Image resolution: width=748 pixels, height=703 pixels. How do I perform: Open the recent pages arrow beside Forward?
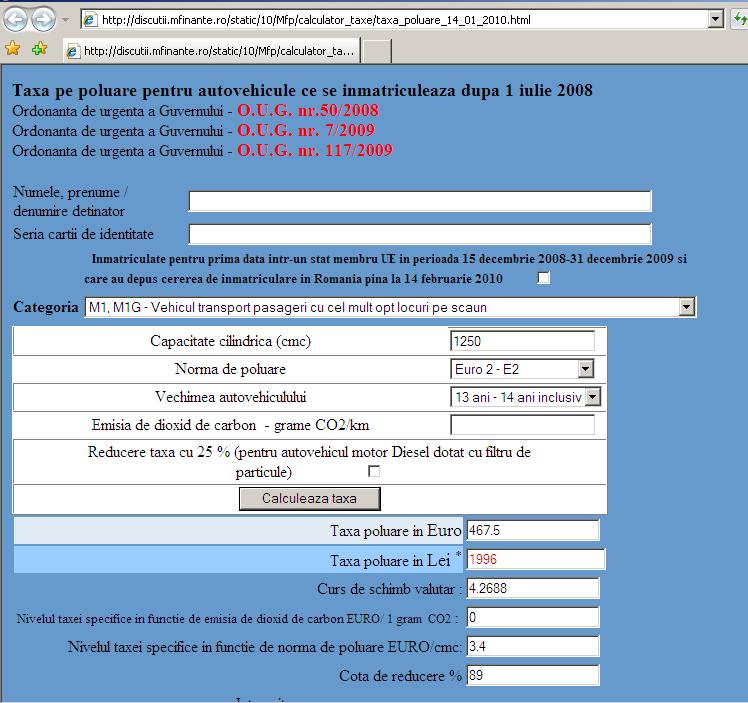click(65, 20)
